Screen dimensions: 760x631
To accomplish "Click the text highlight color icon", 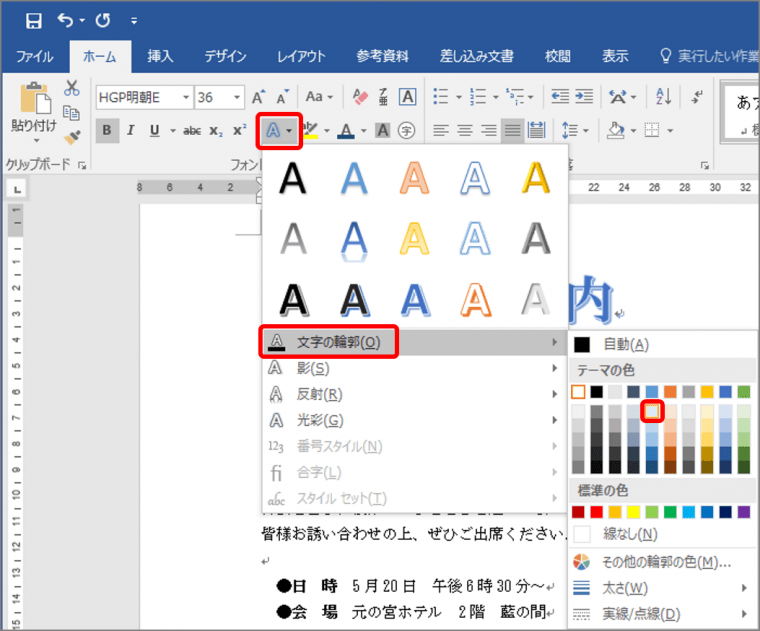I will (310, 130).
